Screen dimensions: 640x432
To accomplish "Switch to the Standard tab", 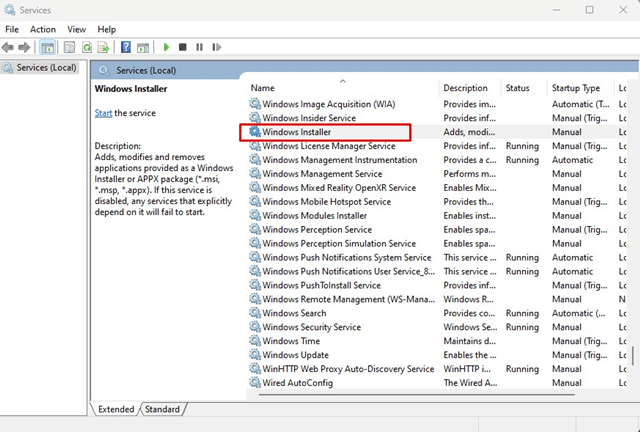I will click(x=163, y=409).
